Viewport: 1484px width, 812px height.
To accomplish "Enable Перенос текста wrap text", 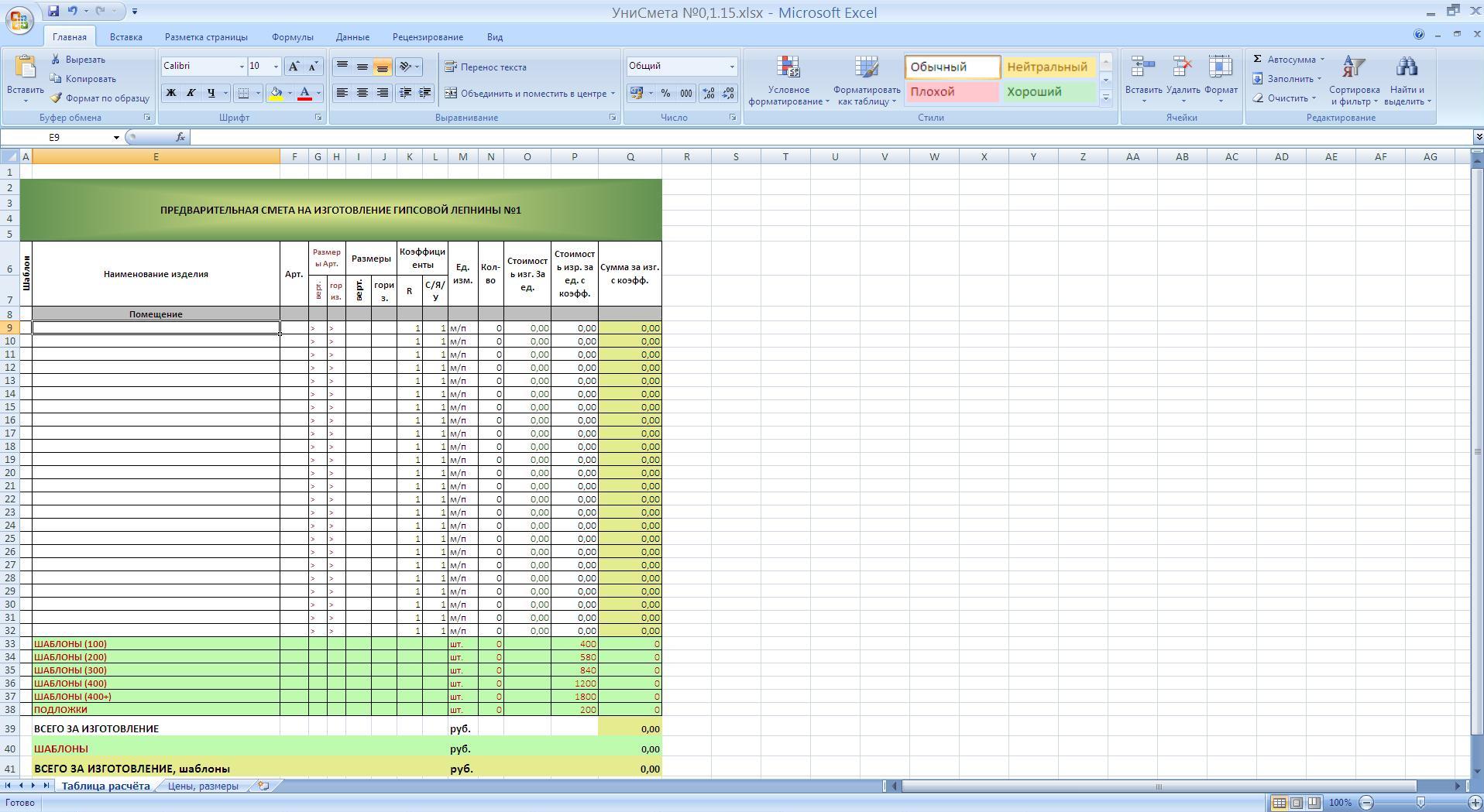I will tap(485, 67).
